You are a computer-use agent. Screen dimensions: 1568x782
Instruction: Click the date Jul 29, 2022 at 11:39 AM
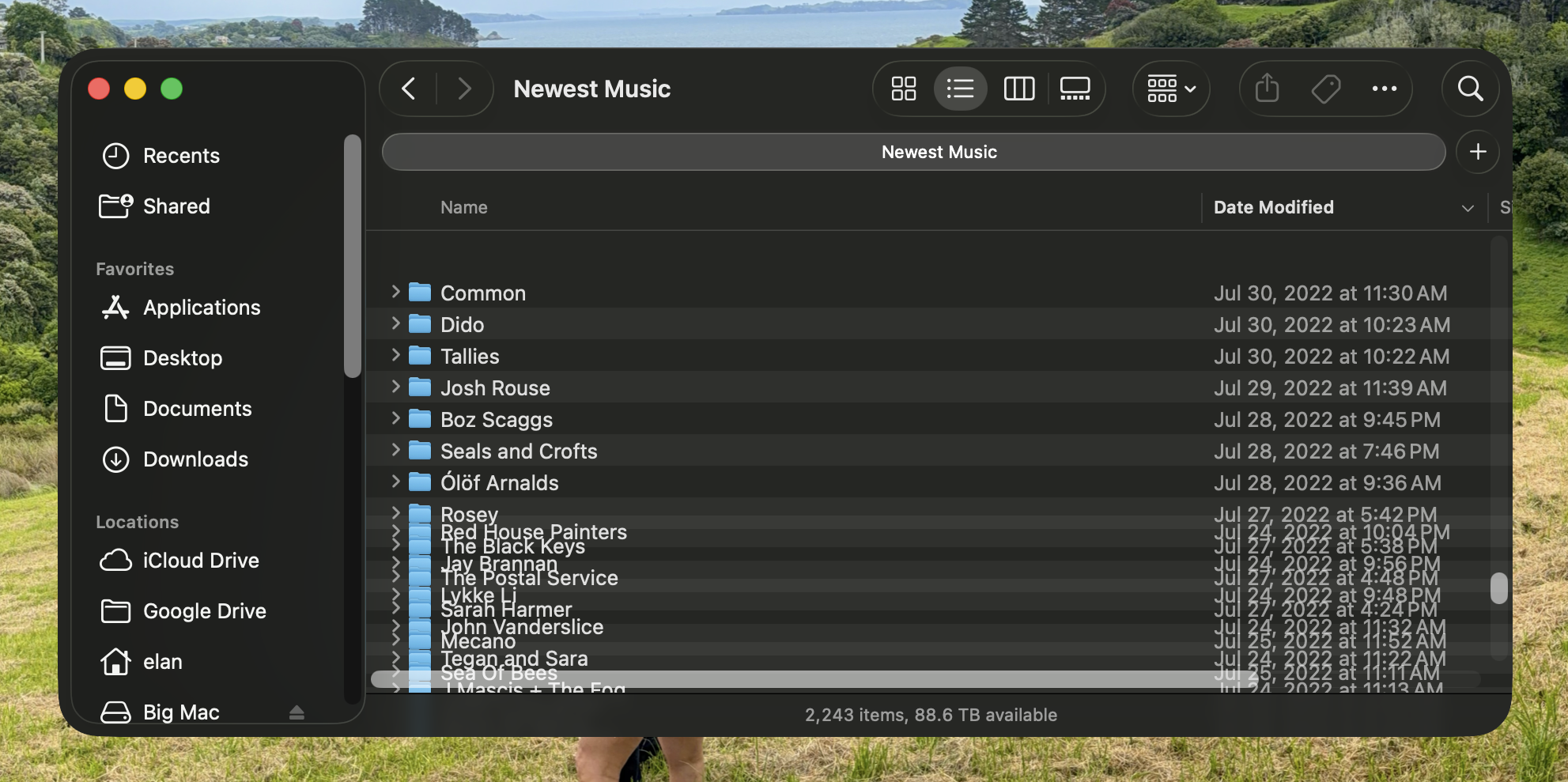1331,388
